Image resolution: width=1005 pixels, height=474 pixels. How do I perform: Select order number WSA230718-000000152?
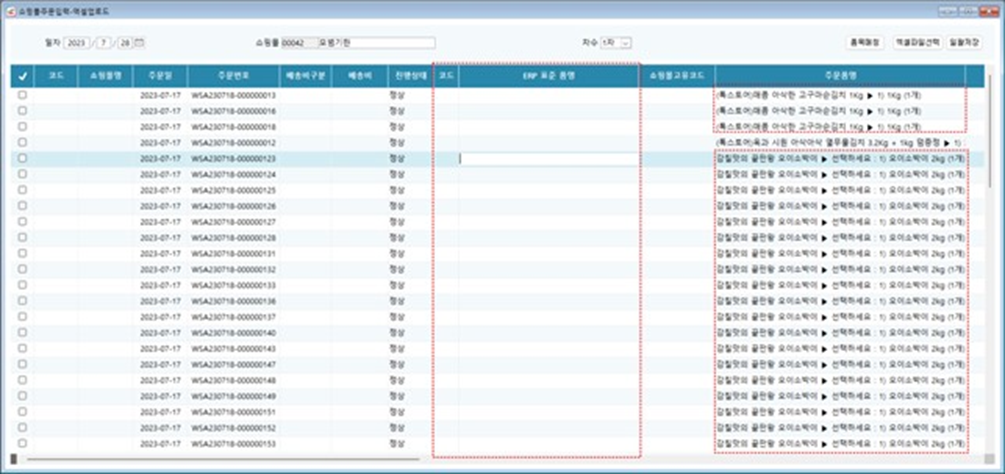233,427
